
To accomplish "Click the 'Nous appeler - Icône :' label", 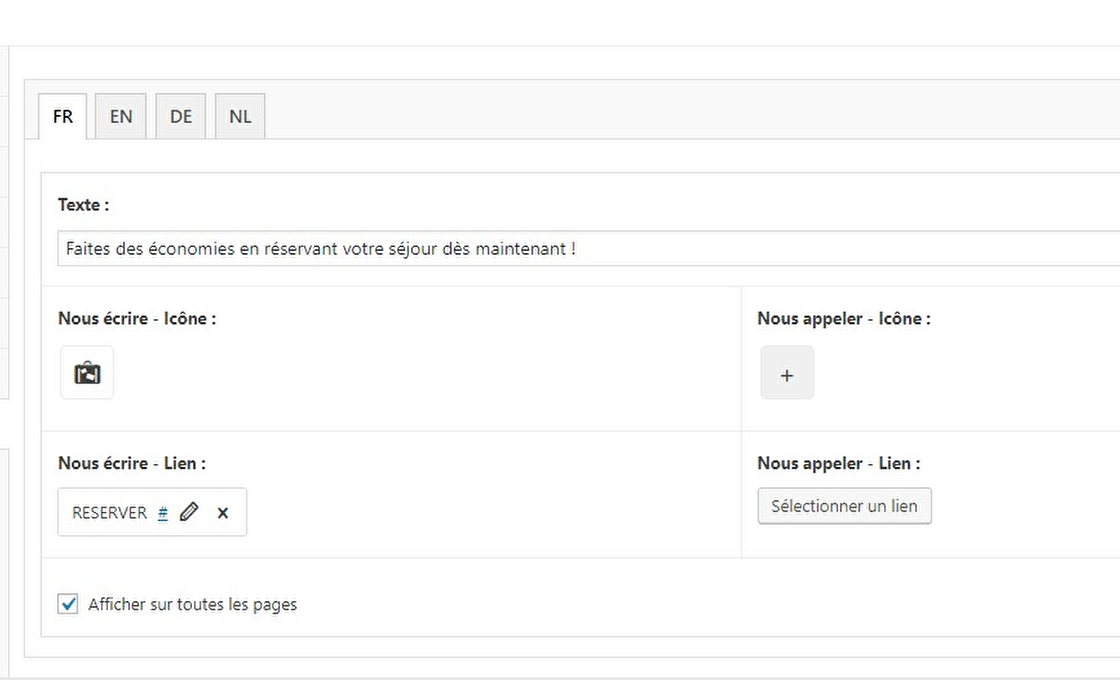I will pos(843,319).
